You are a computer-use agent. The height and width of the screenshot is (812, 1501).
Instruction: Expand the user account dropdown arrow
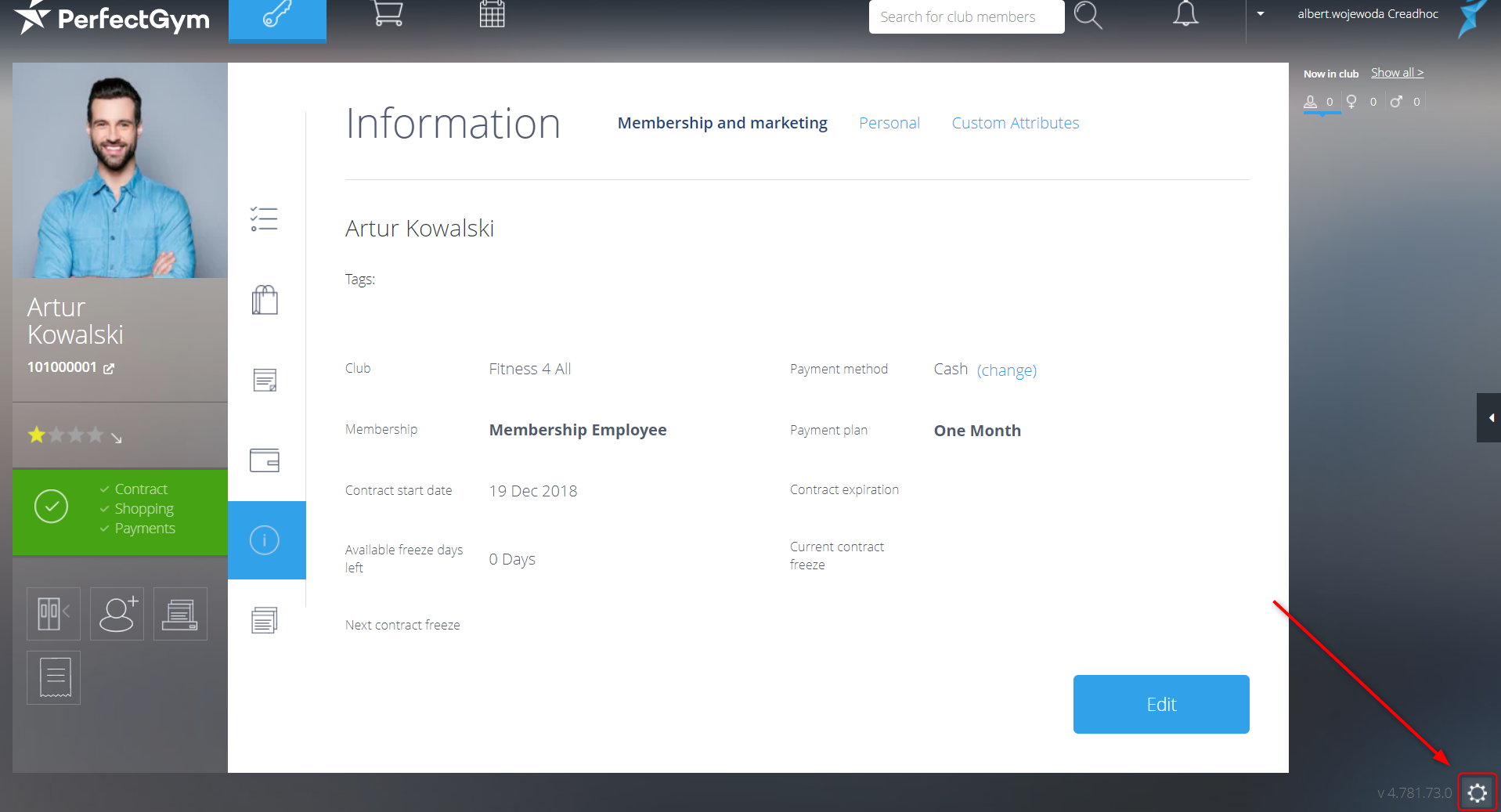pos(1261,14)
